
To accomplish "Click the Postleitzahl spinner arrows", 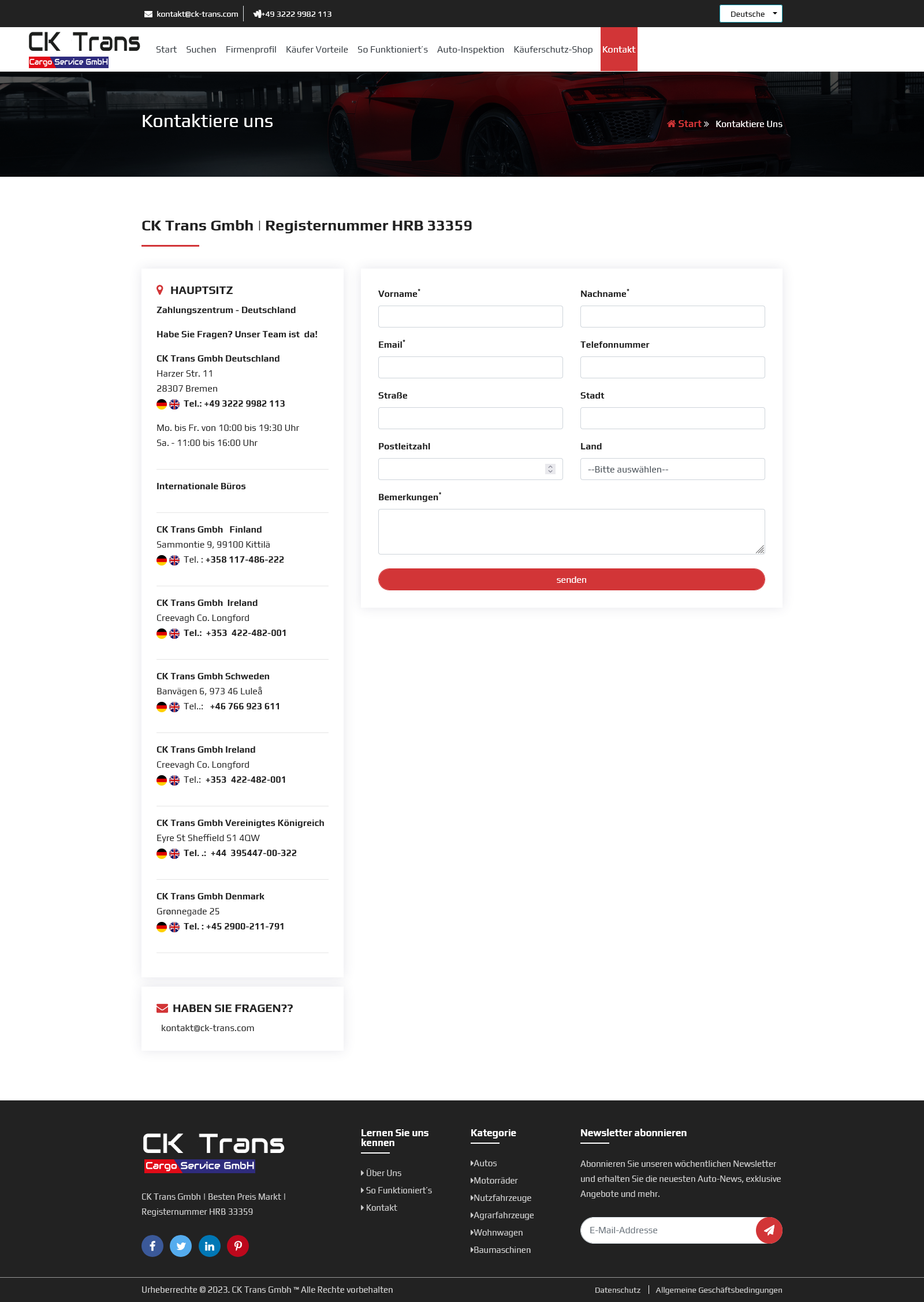I will click(x=550, y=469).
